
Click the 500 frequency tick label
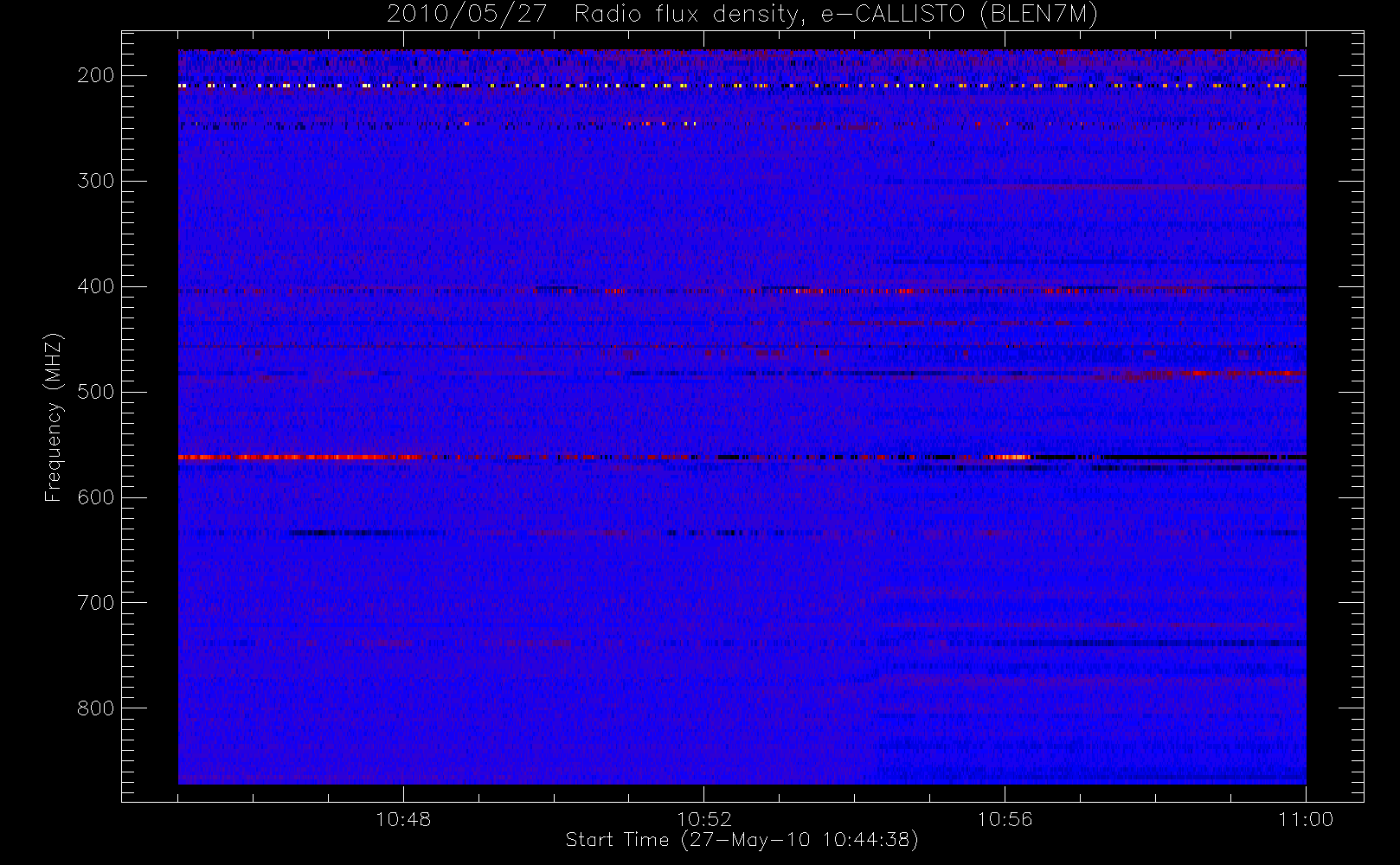pos(96,392)
